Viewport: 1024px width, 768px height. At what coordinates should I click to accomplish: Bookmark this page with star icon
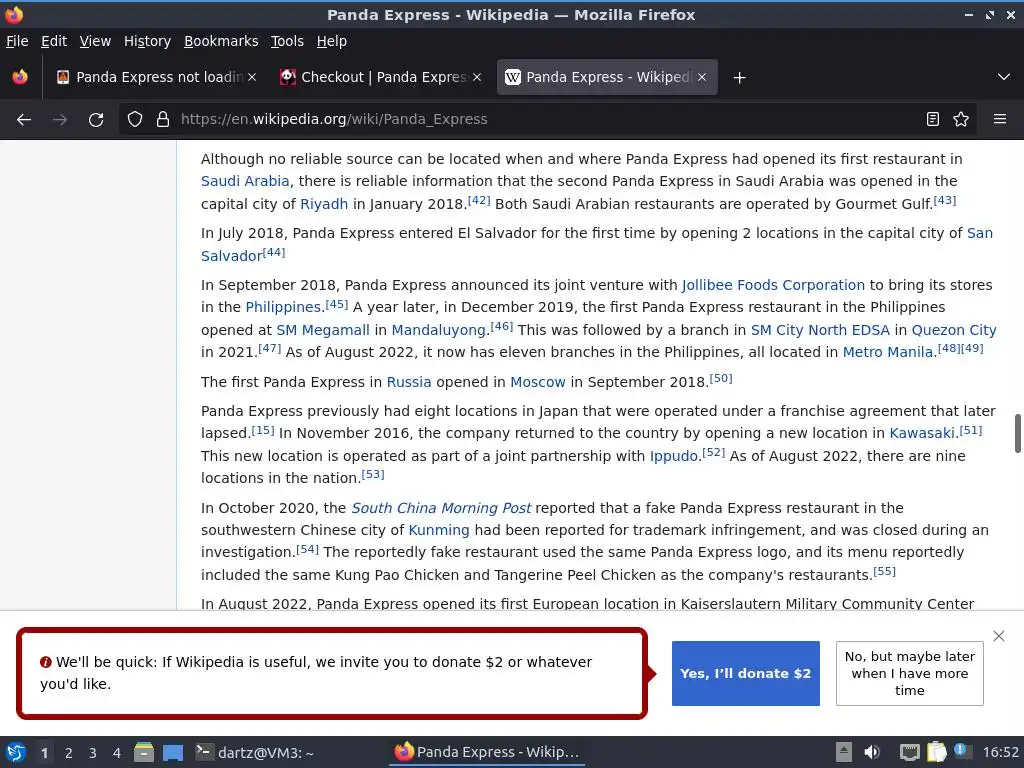pos(961,119)
